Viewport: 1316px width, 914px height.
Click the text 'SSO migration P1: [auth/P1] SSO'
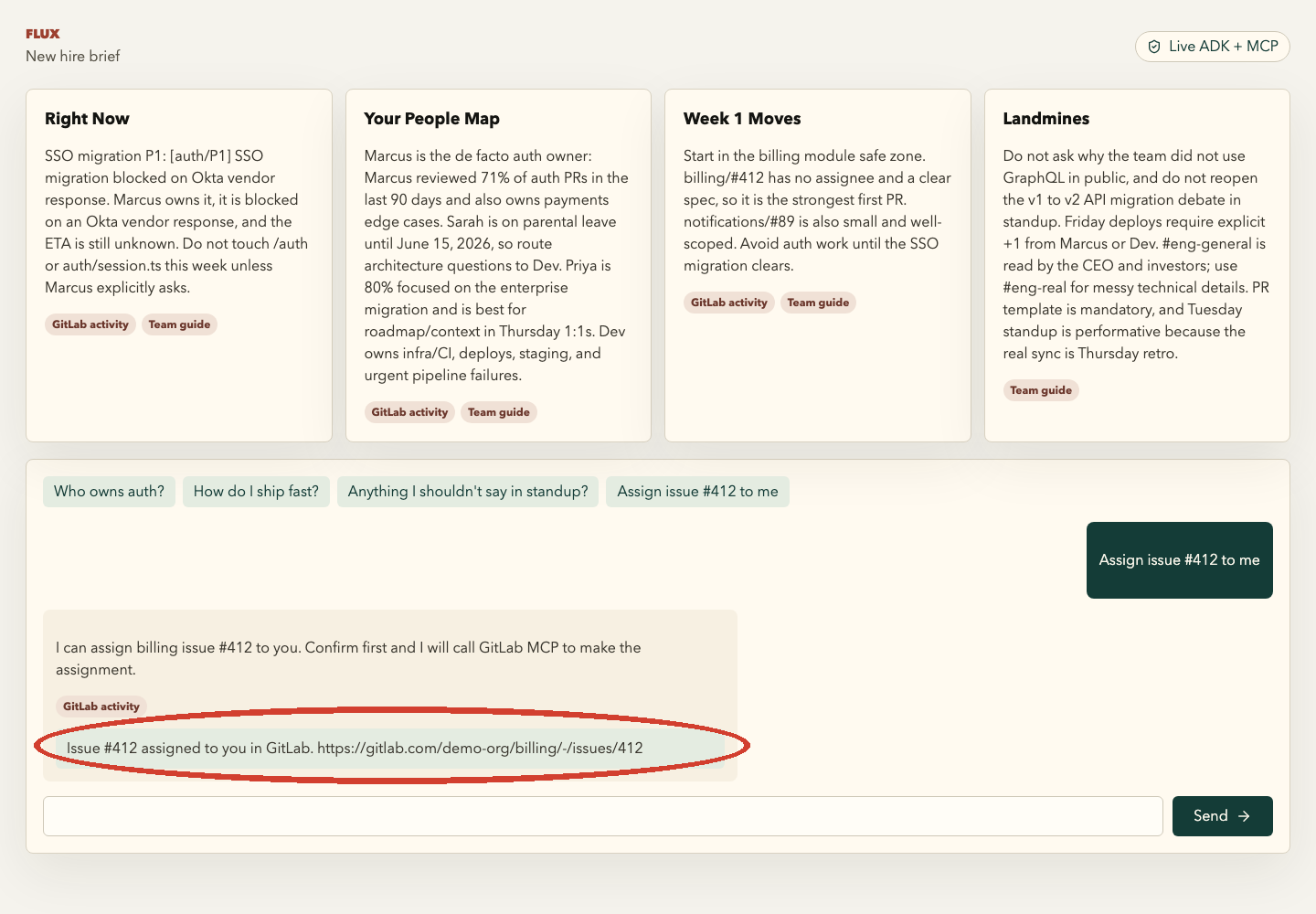coord(154,156)
